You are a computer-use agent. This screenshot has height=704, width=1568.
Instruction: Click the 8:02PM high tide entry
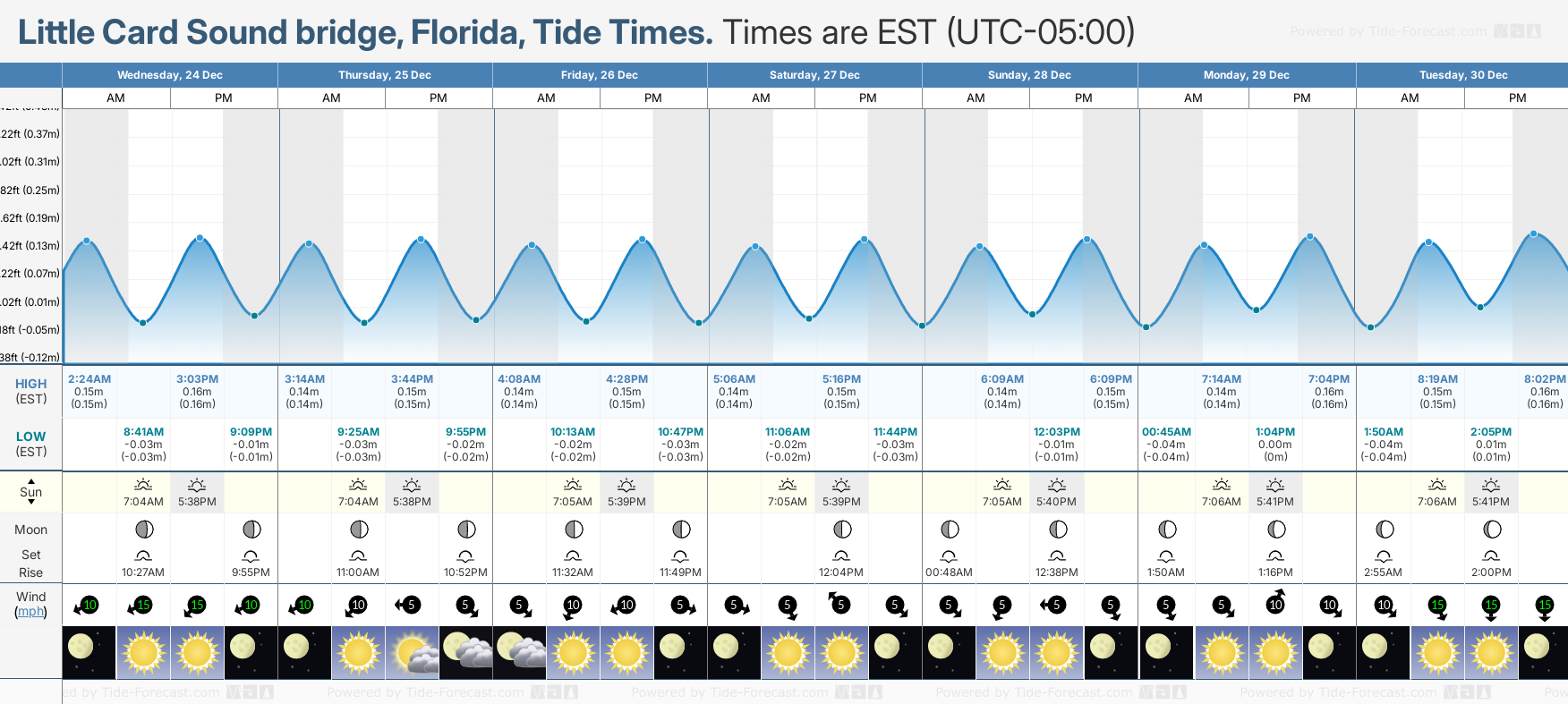click(x=1544, y=391)
